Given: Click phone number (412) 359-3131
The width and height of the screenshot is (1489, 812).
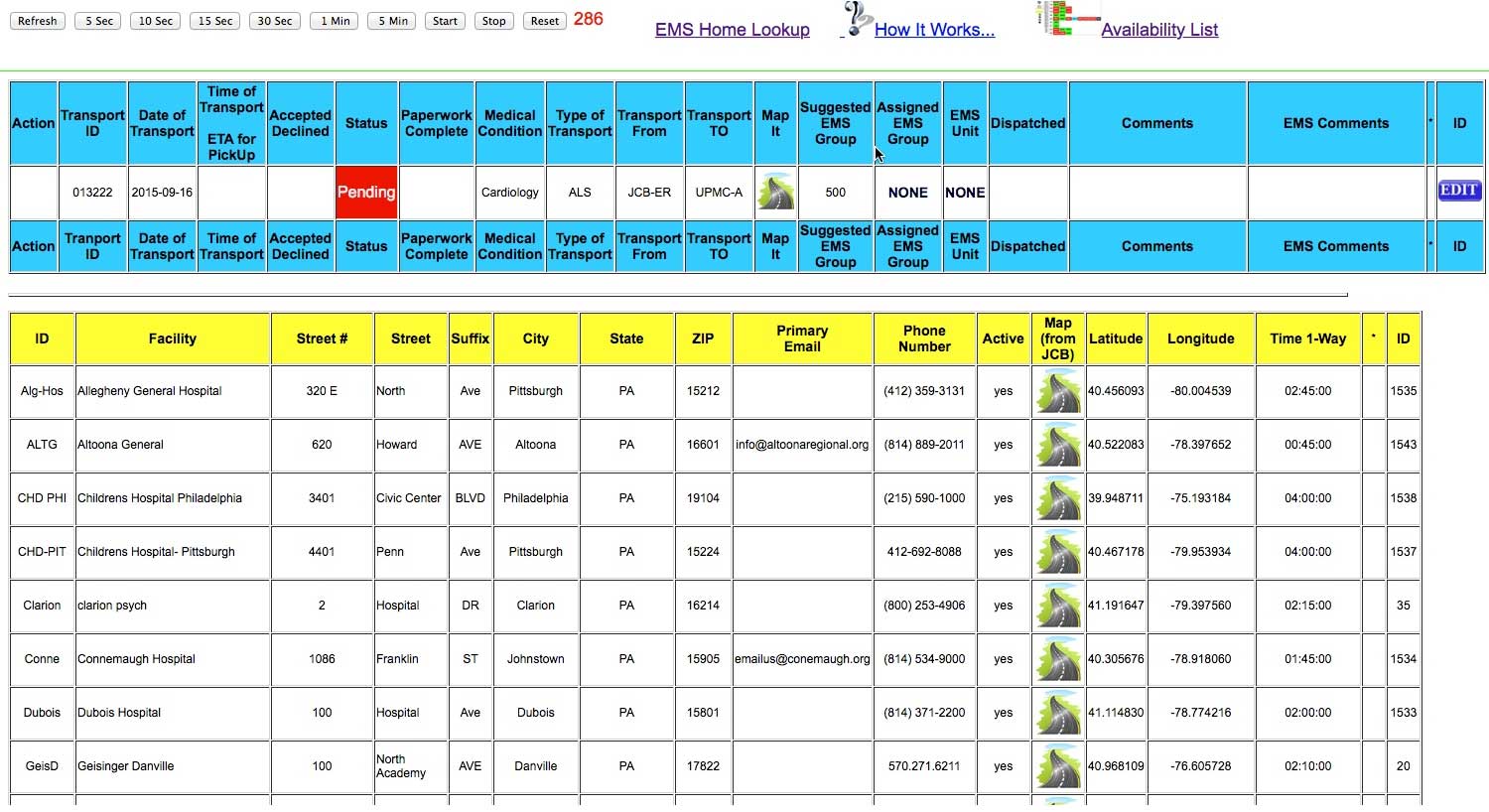Looking at the screenshot, I should click(x=924, y=391).
